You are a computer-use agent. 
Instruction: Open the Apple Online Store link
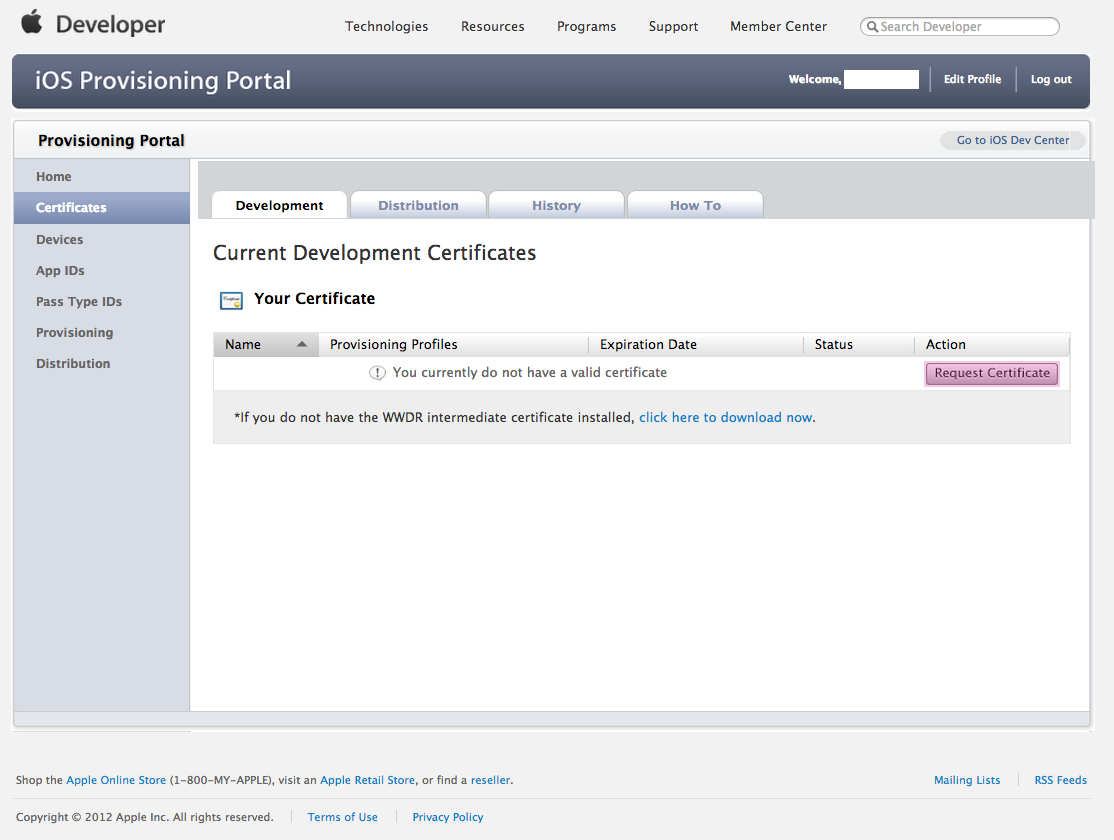click(116, 780)
